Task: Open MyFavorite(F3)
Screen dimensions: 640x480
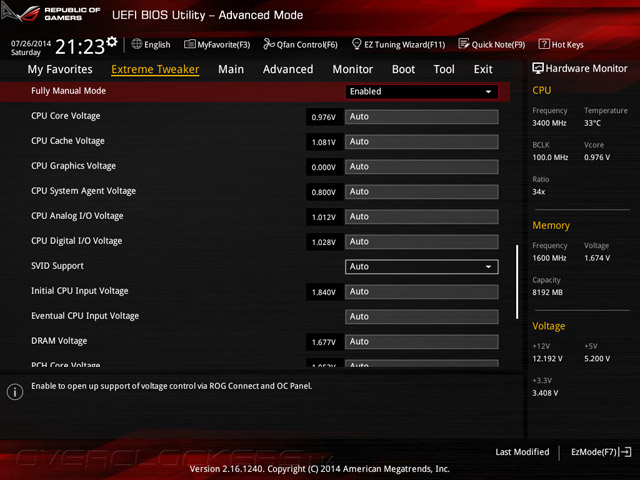Action: (217, 44)
